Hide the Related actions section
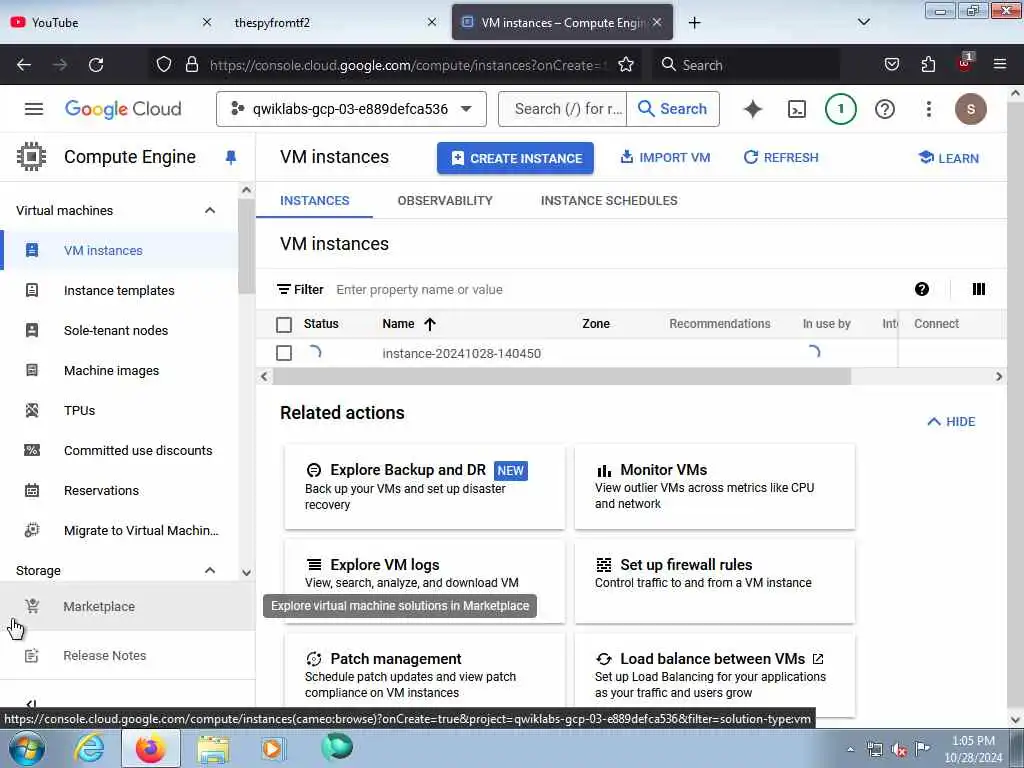Image resolution: width=1024 pixels, height=768 pixels. pos(951,422)
